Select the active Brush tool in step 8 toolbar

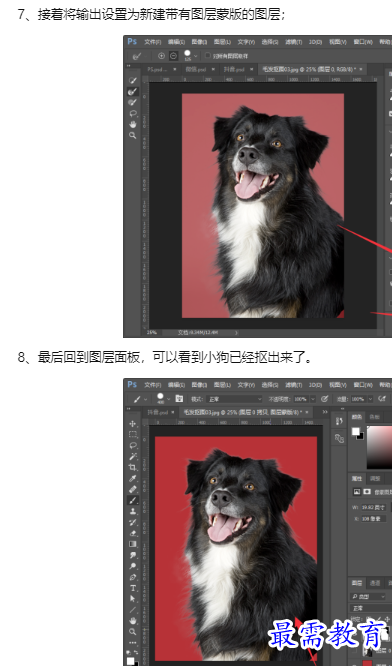pyautogui.click(x=133, y=500)
